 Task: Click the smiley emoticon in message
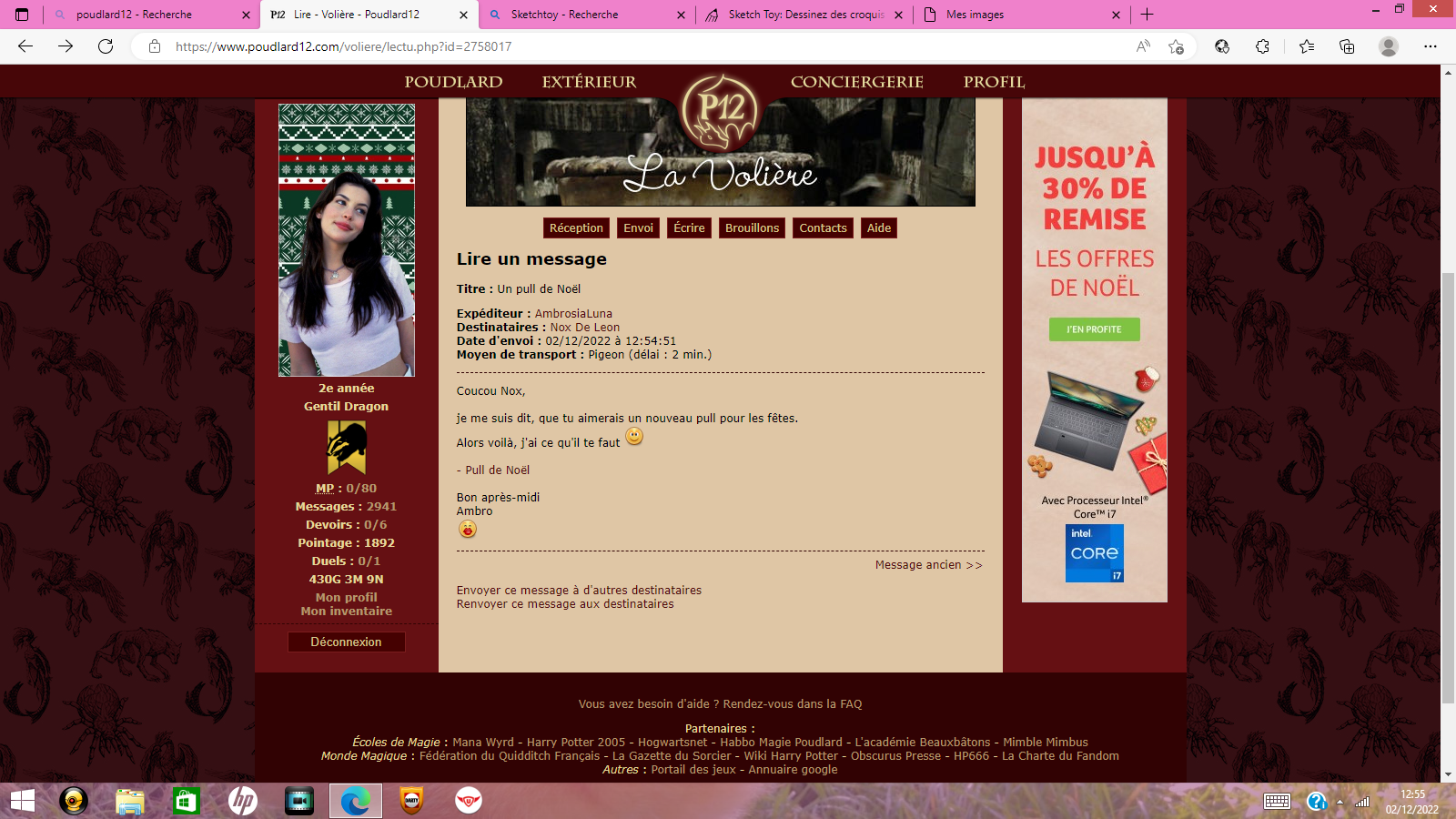pos(634,437)
